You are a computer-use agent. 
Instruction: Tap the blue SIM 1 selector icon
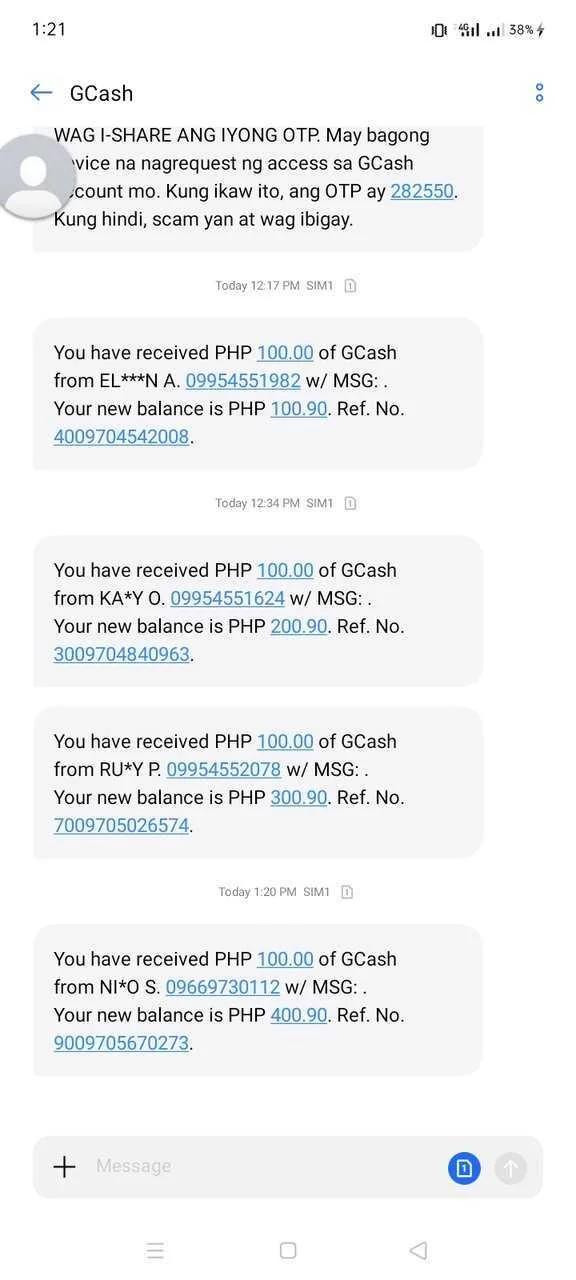[x=464, y=1167]
